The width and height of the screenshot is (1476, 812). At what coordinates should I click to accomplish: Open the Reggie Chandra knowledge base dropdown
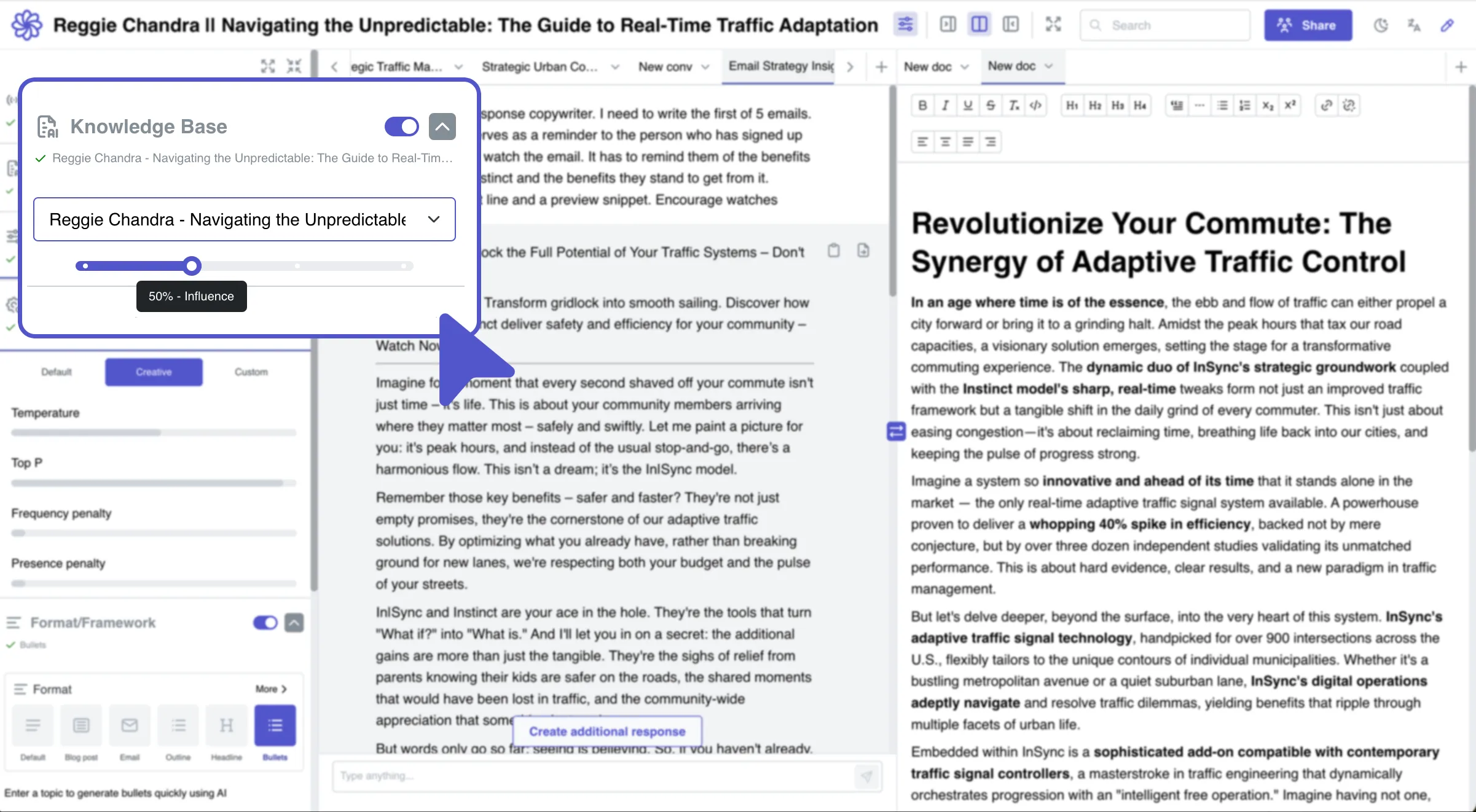[244, 219]
